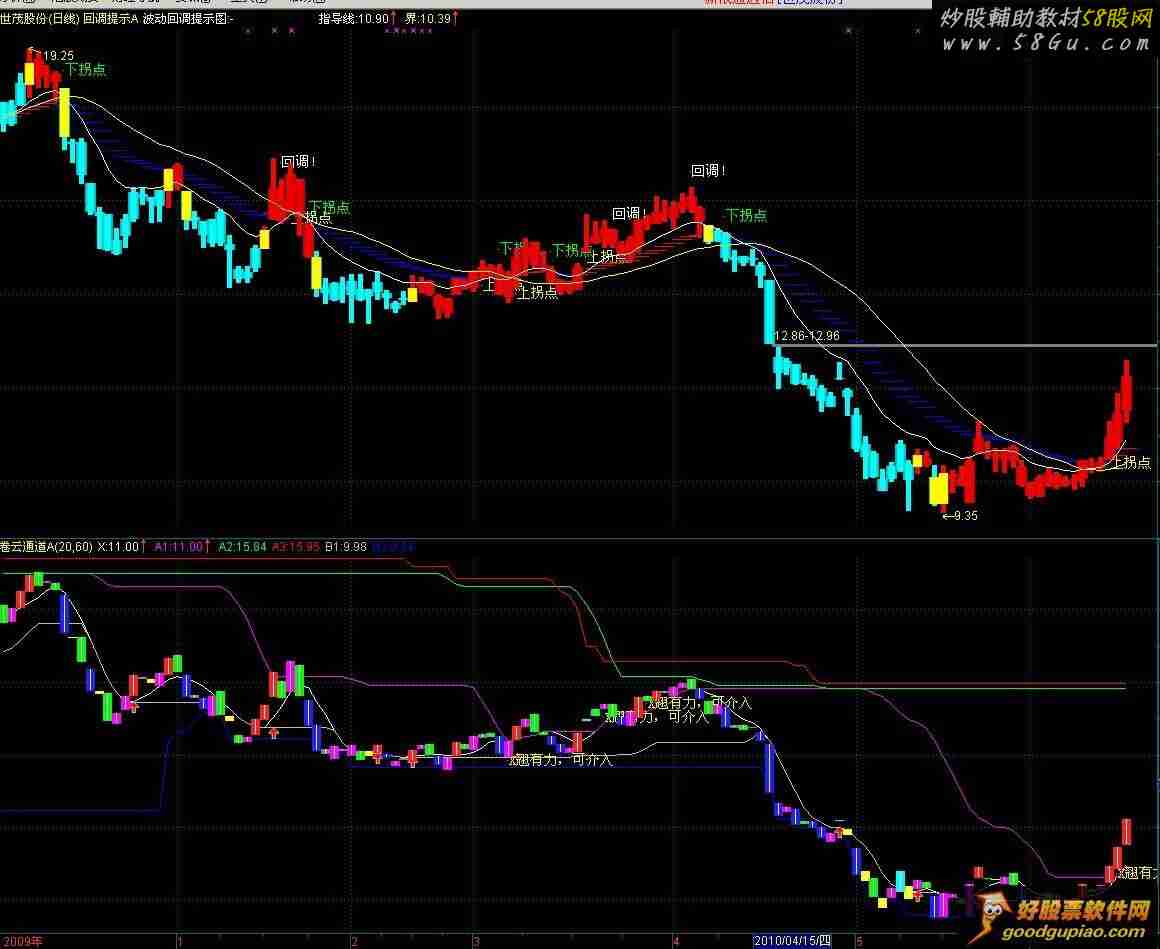Click the first white 回调! signal on the left

point(298,161)
